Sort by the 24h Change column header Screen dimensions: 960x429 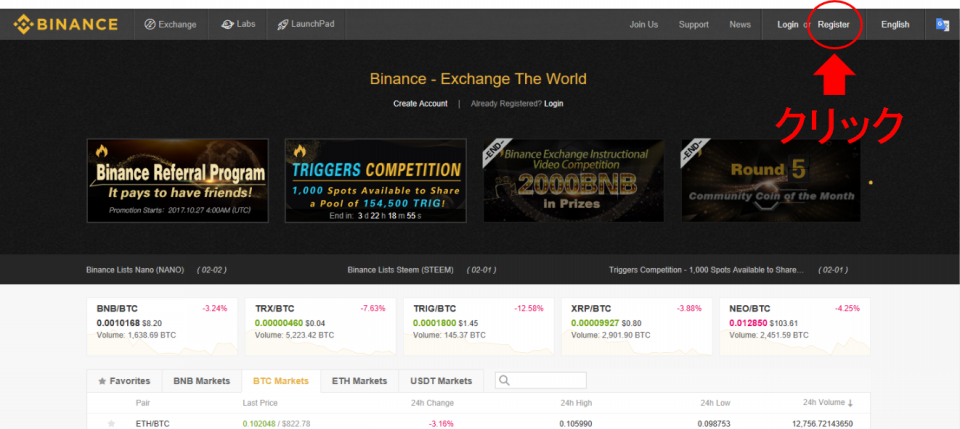[432, 403]
